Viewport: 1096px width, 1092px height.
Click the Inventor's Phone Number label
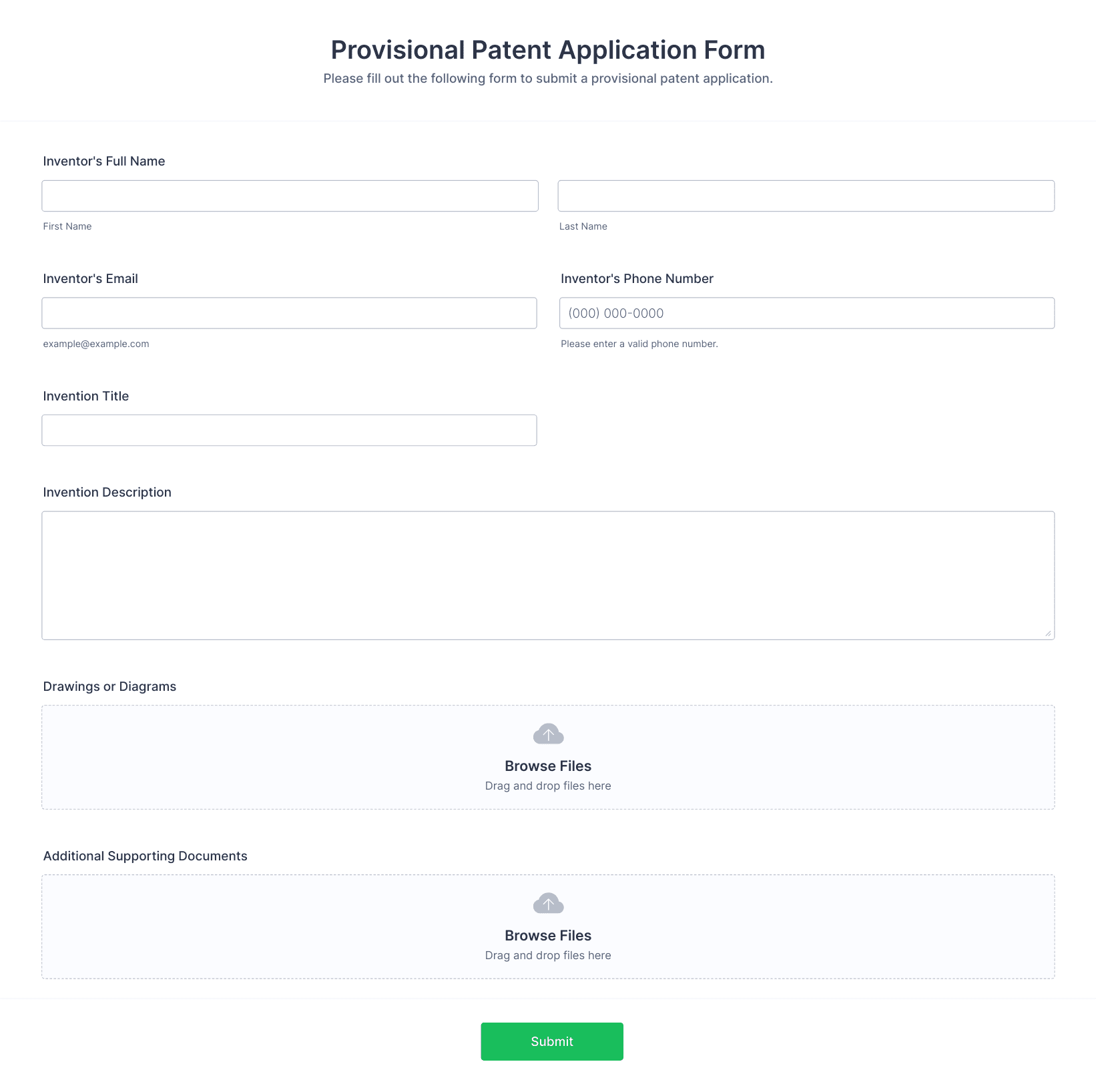tap(637, 278)
